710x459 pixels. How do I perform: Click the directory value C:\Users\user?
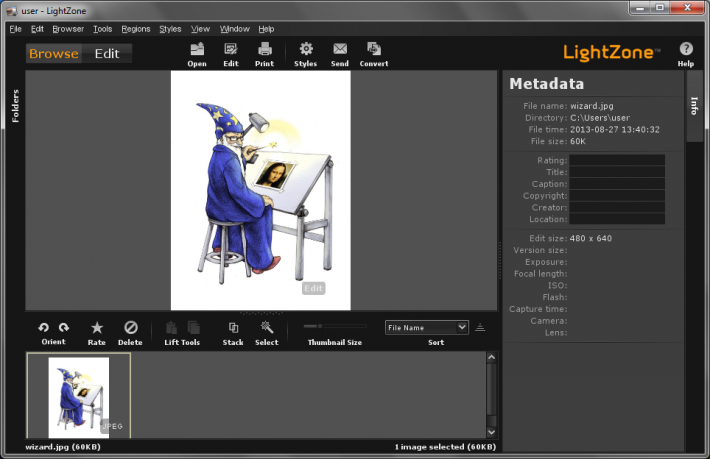coord(600,118)
